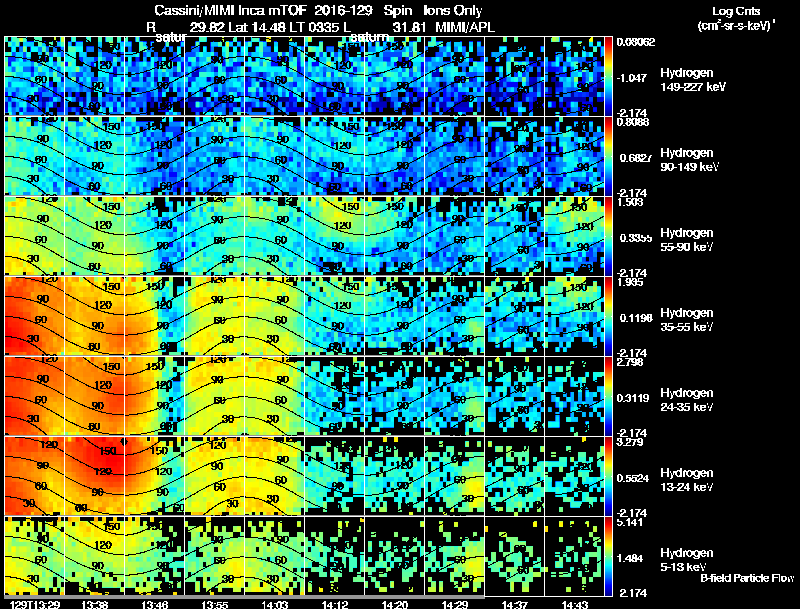Screen dimensions: 800x609
Task: Click the 'Hydrogen 149-227 keV' row label
Action: [x=692, y=80]
